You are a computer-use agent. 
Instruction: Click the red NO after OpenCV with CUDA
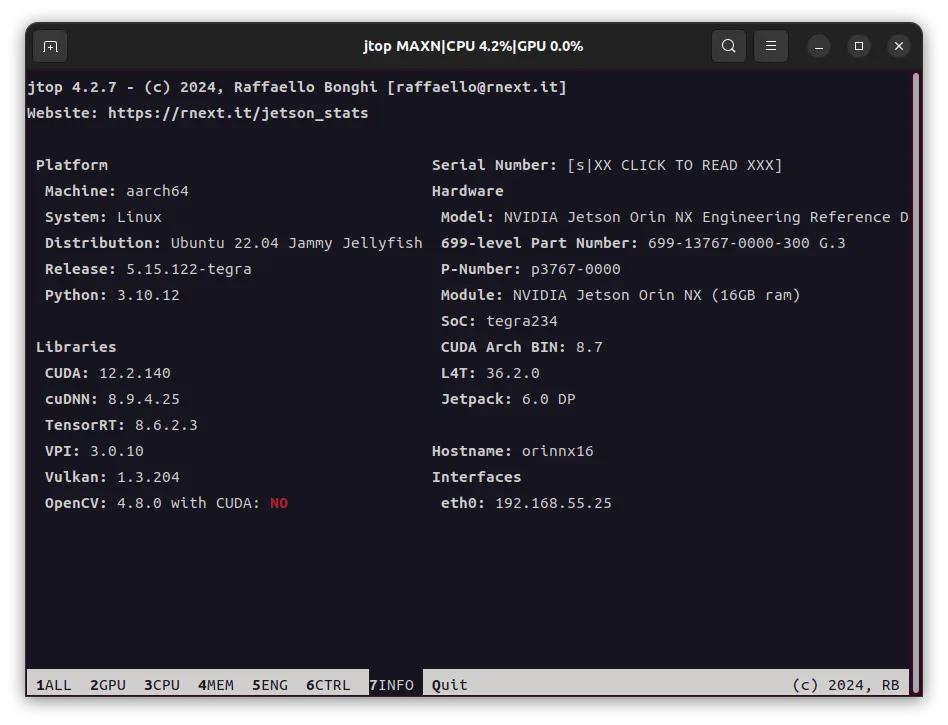click(x=279, y=503)
